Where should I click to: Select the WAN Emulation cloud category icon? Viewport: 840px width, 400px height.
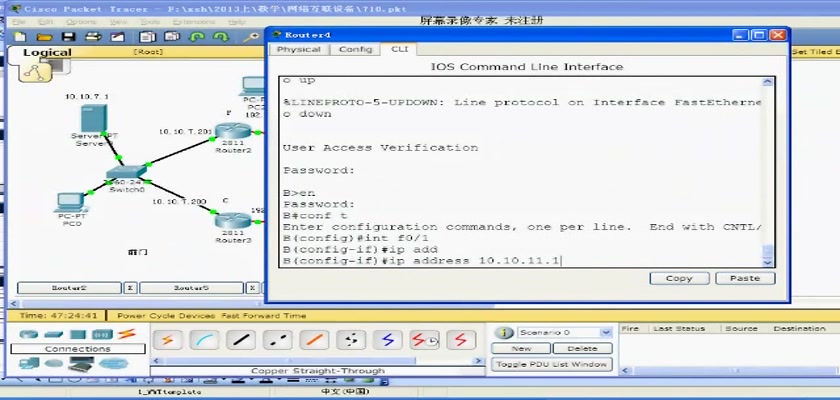54,364
